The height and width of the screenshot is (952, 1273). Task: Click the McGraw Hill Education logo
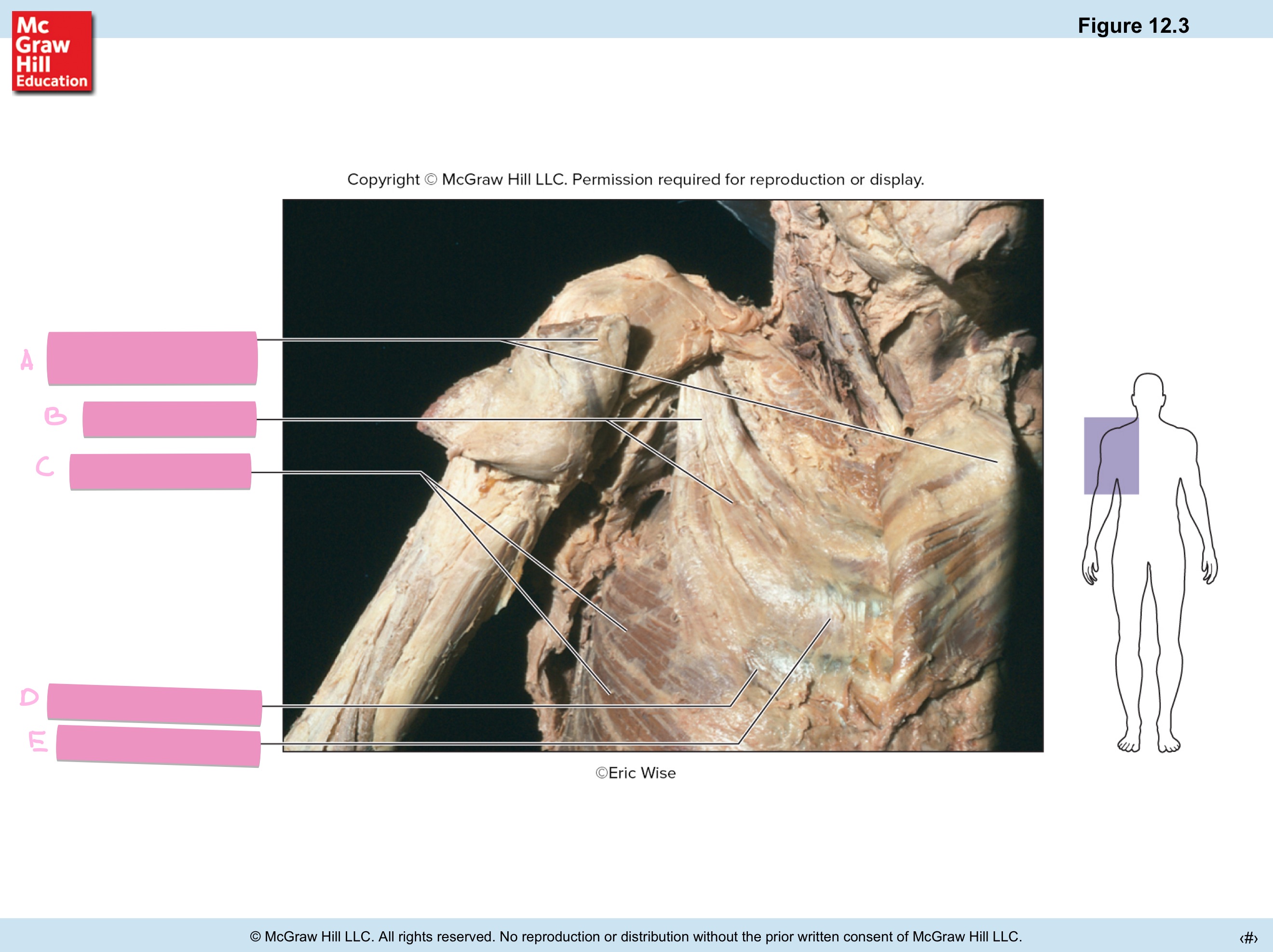pos(53,52)
